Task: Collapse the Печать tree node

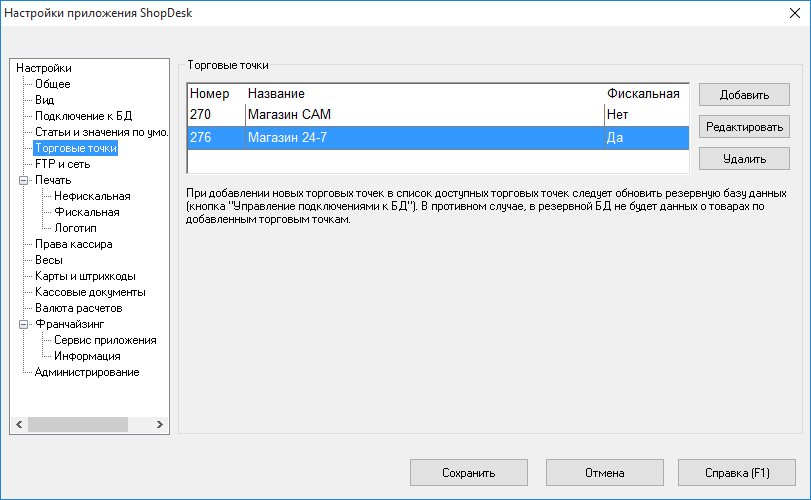Action: coord(25,181)
